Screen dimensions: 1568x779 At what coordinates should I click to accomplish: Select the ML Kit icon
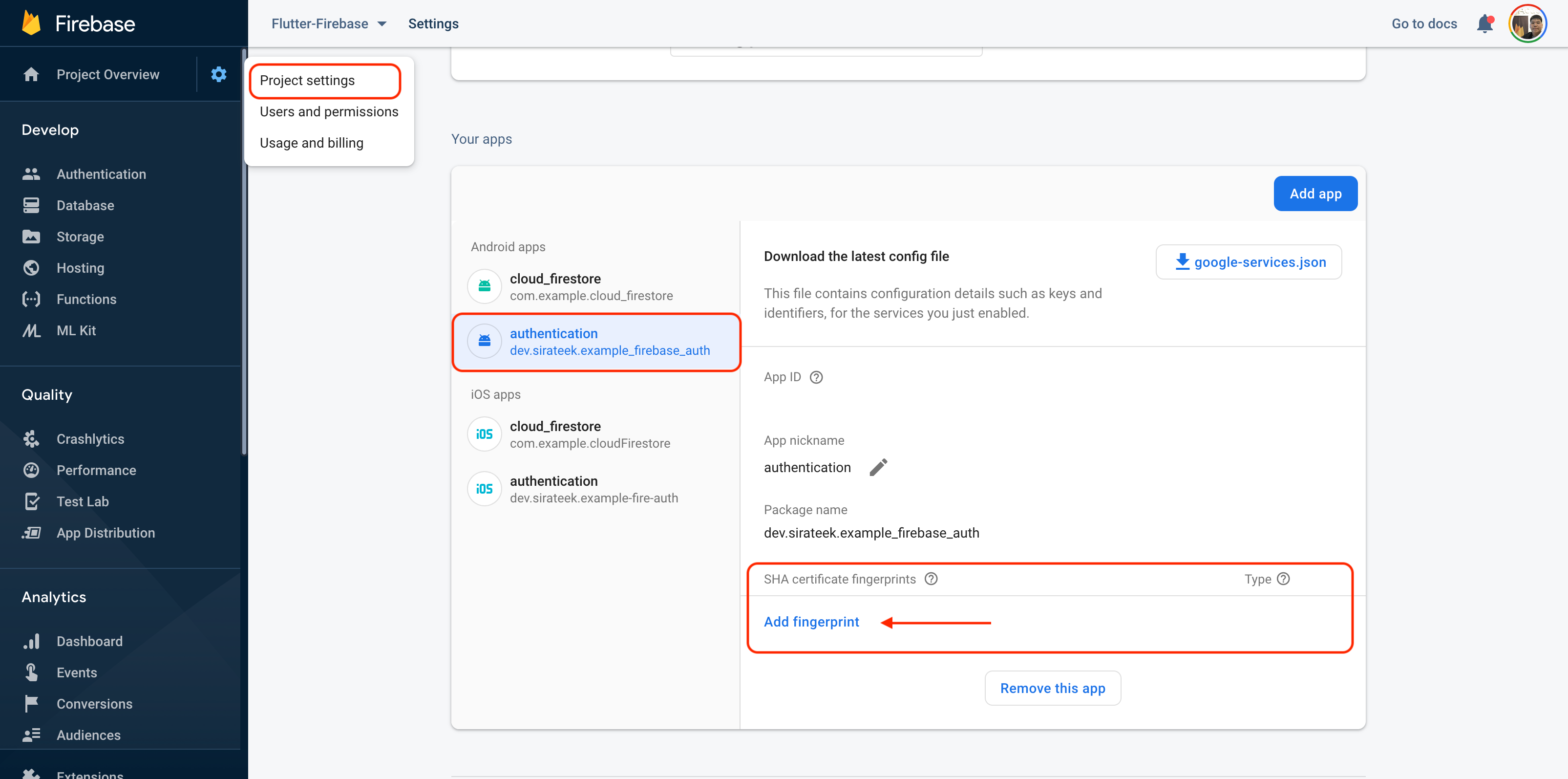pyautogui.click(x=31, y=330)
